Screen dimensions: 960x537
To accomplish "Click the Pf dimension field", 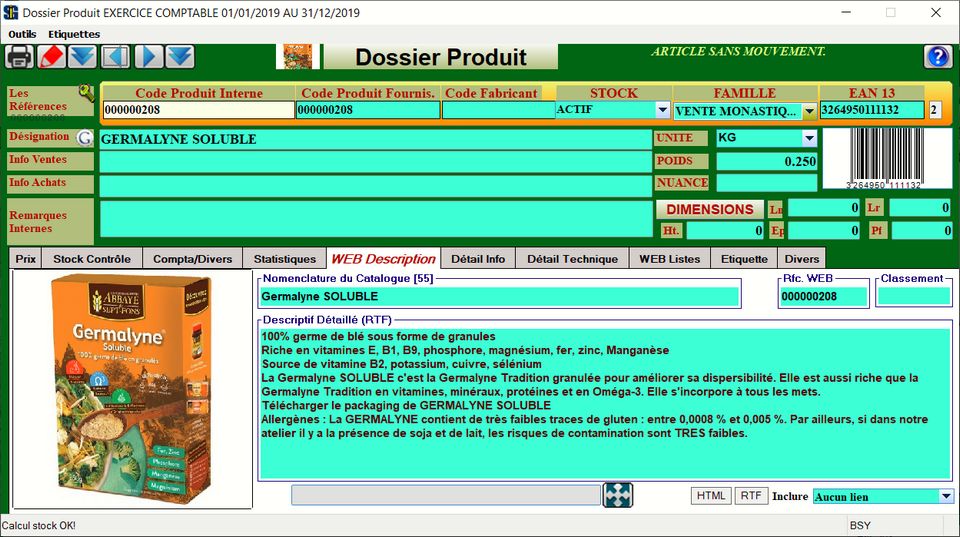I will pyautogui.click(x=921, y=230).
